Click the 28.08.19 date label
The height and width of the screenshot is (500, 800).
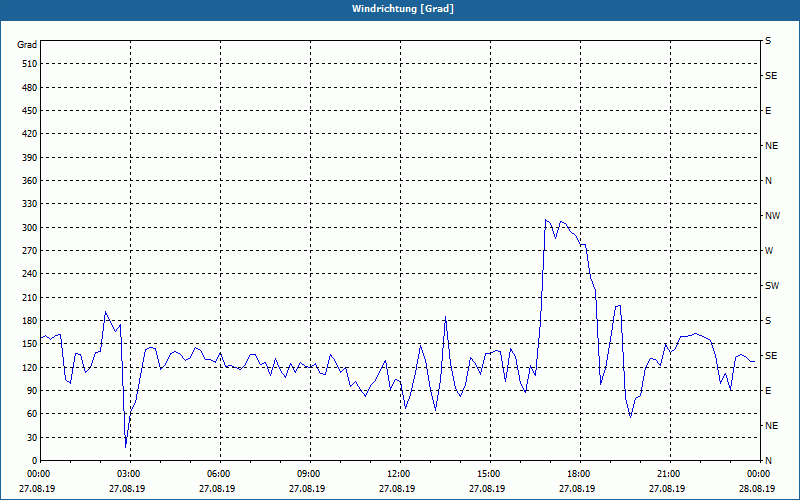pyautogui.click(x=757, y=488)
